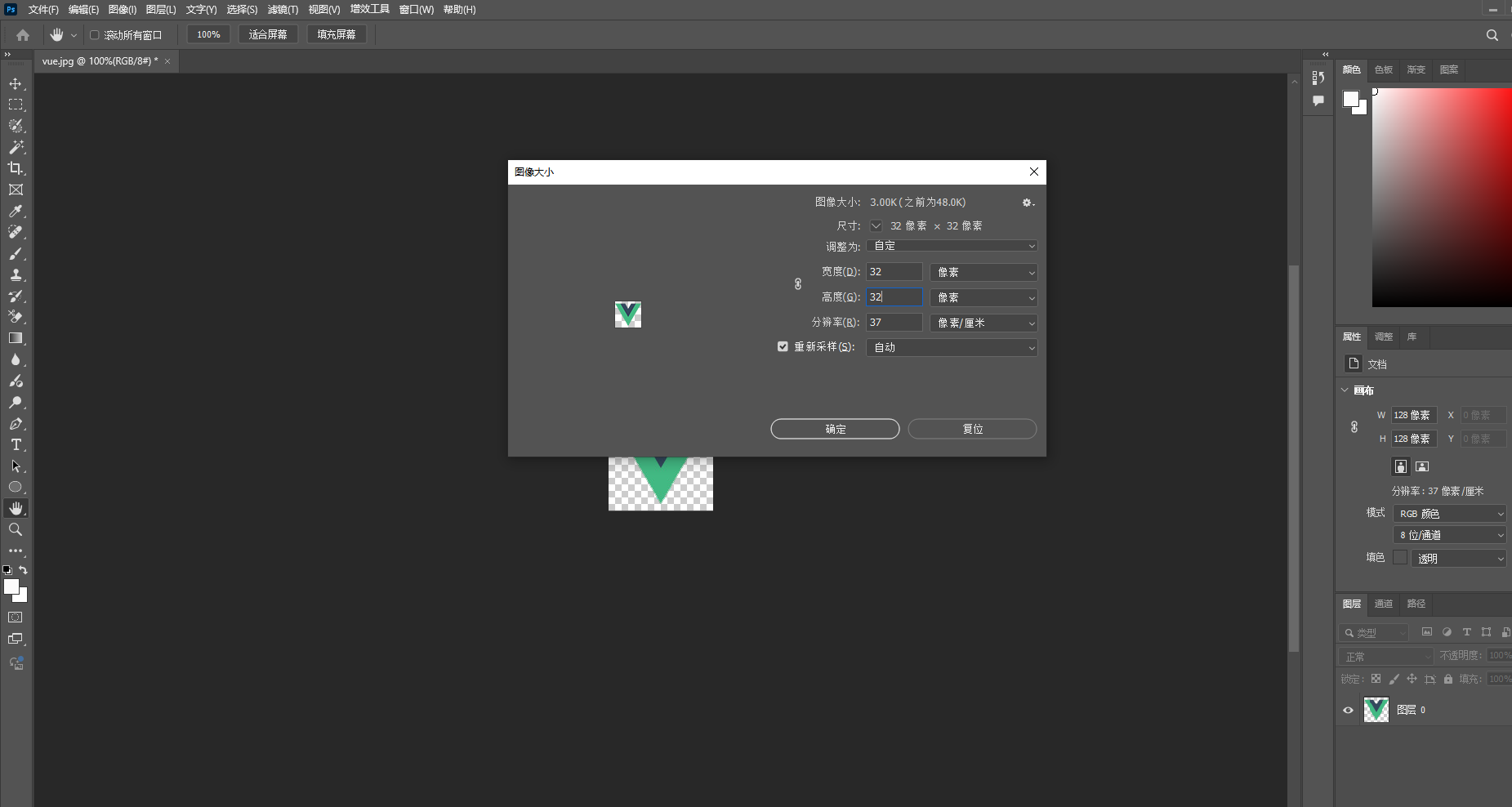Select the Crop tool
This screenshot has height=807, width=1512.
tap(16, 168)
